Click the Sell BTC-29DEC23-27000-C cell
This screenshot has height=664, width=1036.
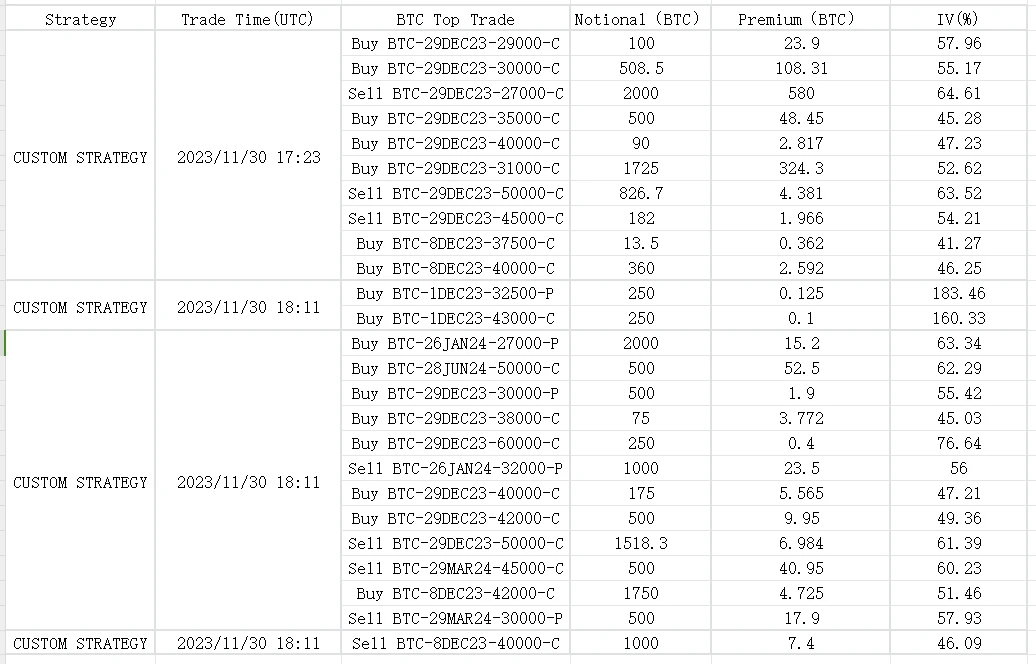455,93
